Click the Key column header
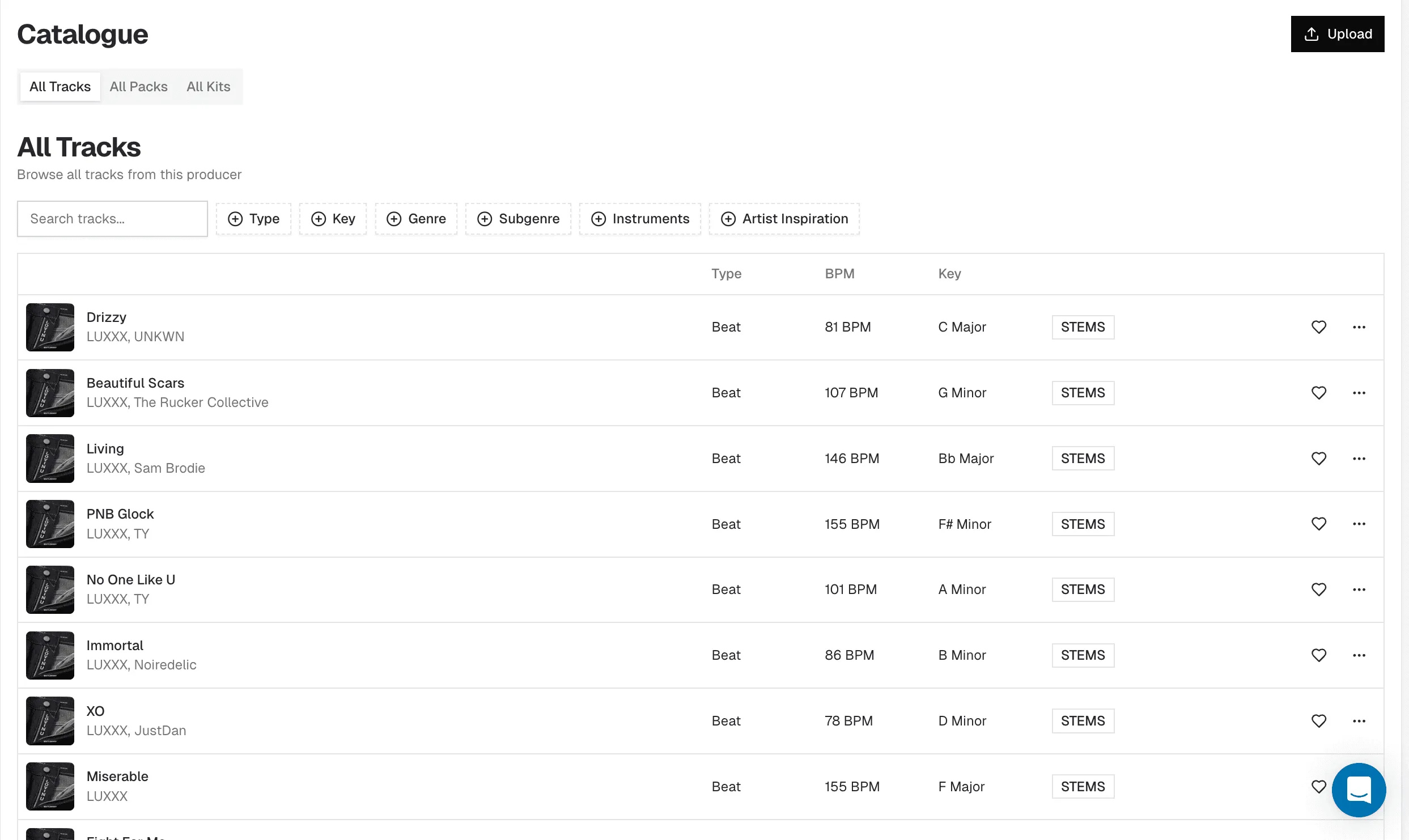Screen dimensions: 1409x840 tap(949, 274)
